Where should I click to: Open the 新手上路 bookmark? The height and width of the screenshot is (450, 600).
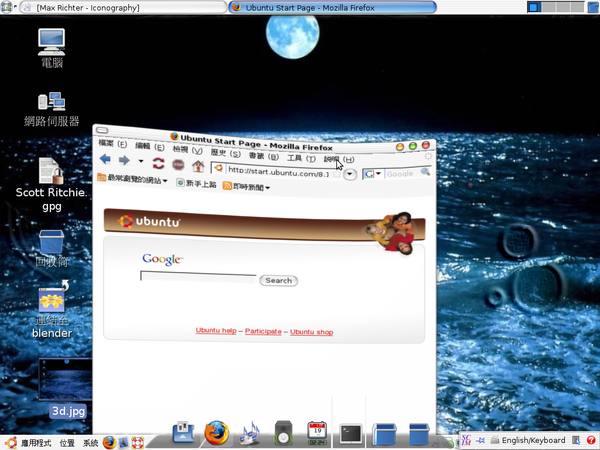[196, 183]
